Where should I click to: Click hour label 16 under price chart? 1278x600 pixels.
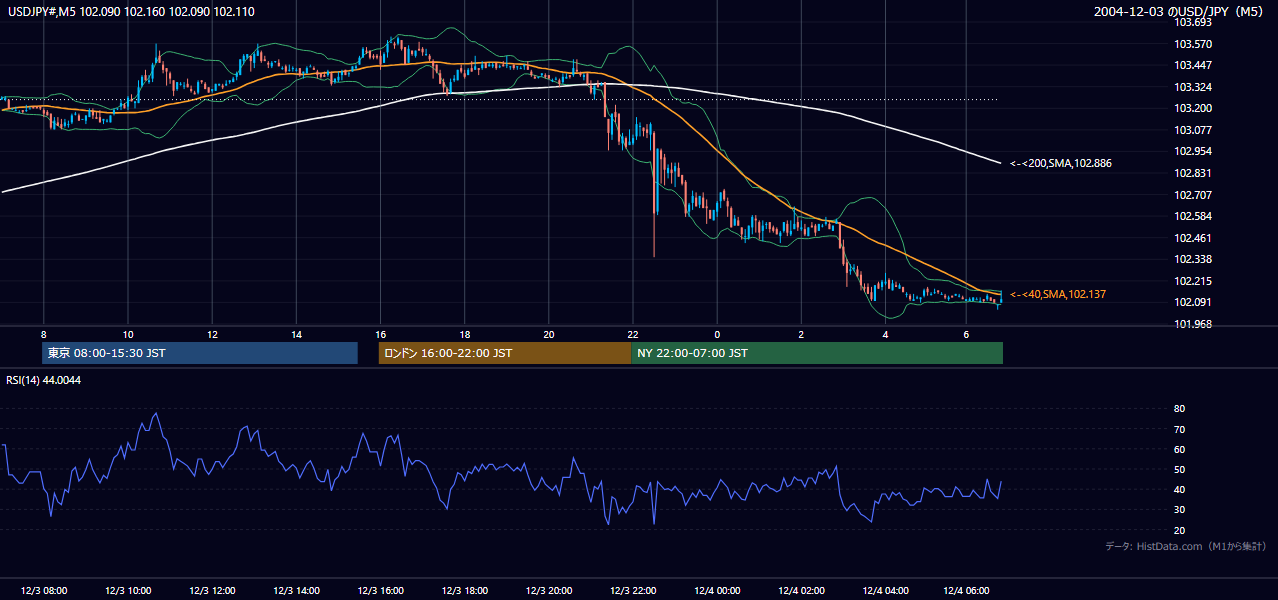point(380,333)
